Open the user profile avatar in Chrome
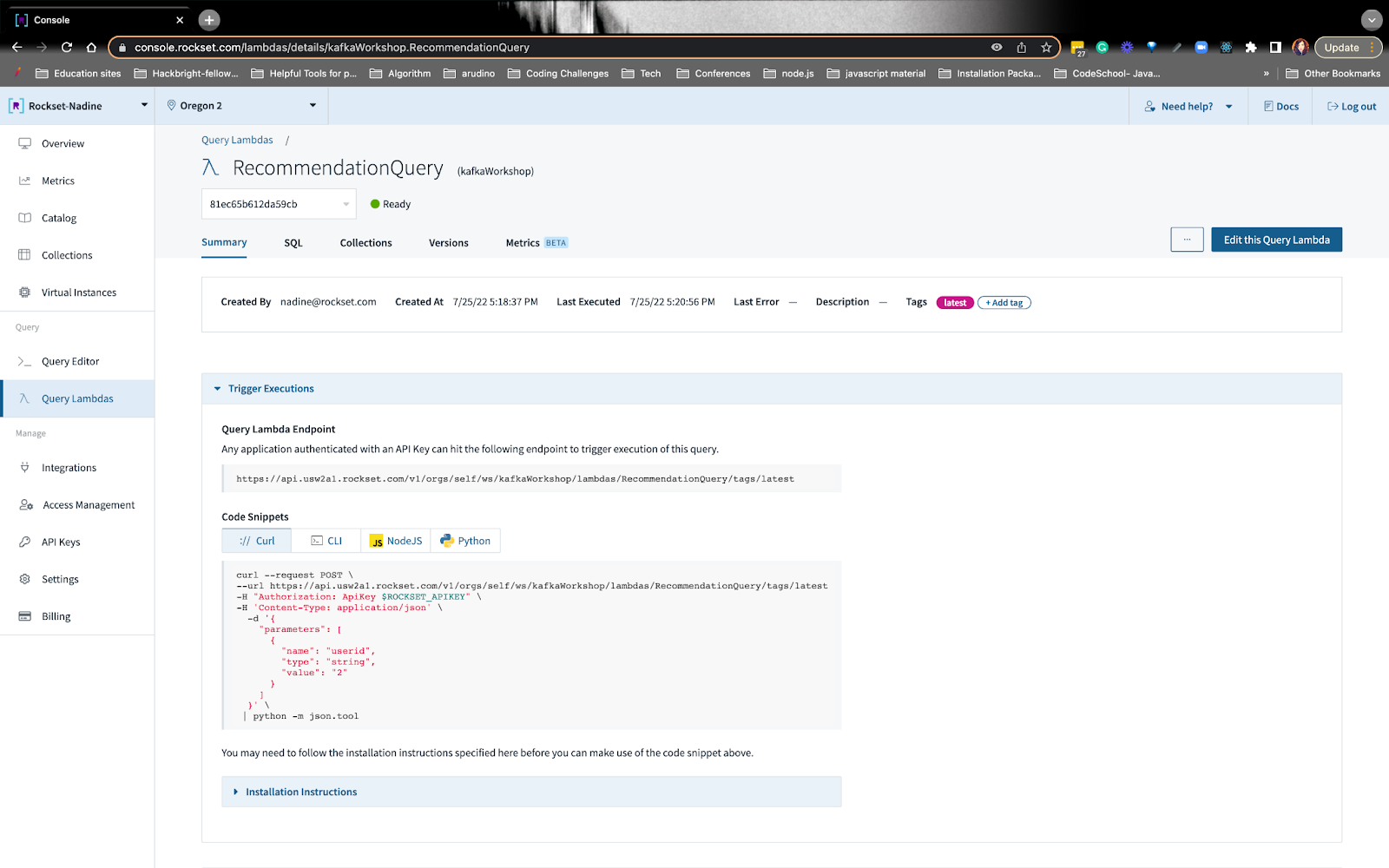Viewport: 1389px width, 868px height. tap(1300, 48)
